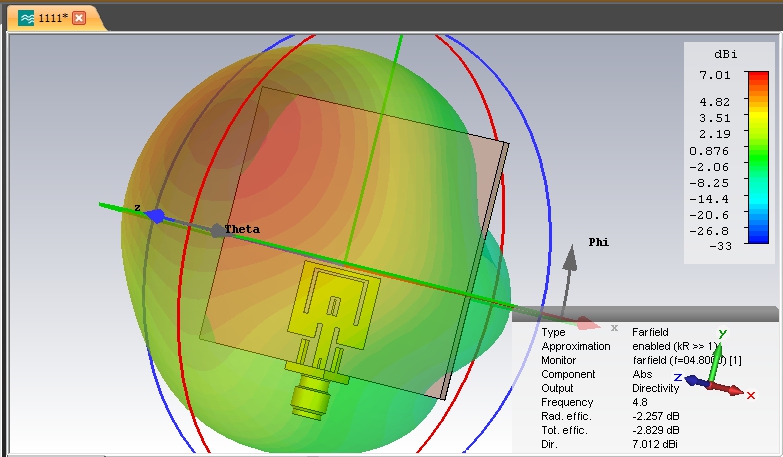Click the Directivity output value in the info box
The image size is (783, 457).
tap(660, 388)
